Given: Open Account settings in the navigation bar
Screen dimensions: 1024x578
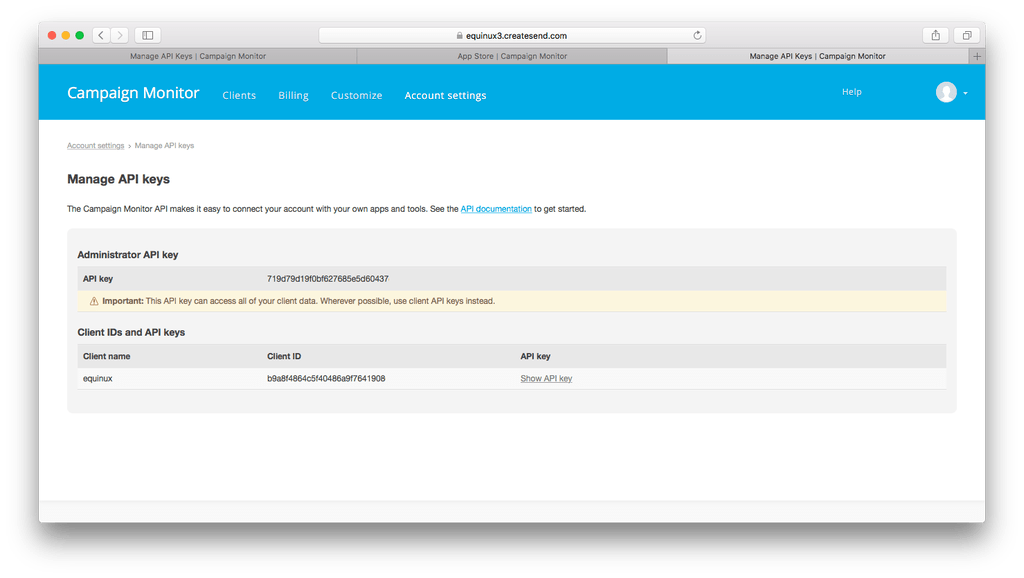Looking at the screenshot, I should 445,95.
